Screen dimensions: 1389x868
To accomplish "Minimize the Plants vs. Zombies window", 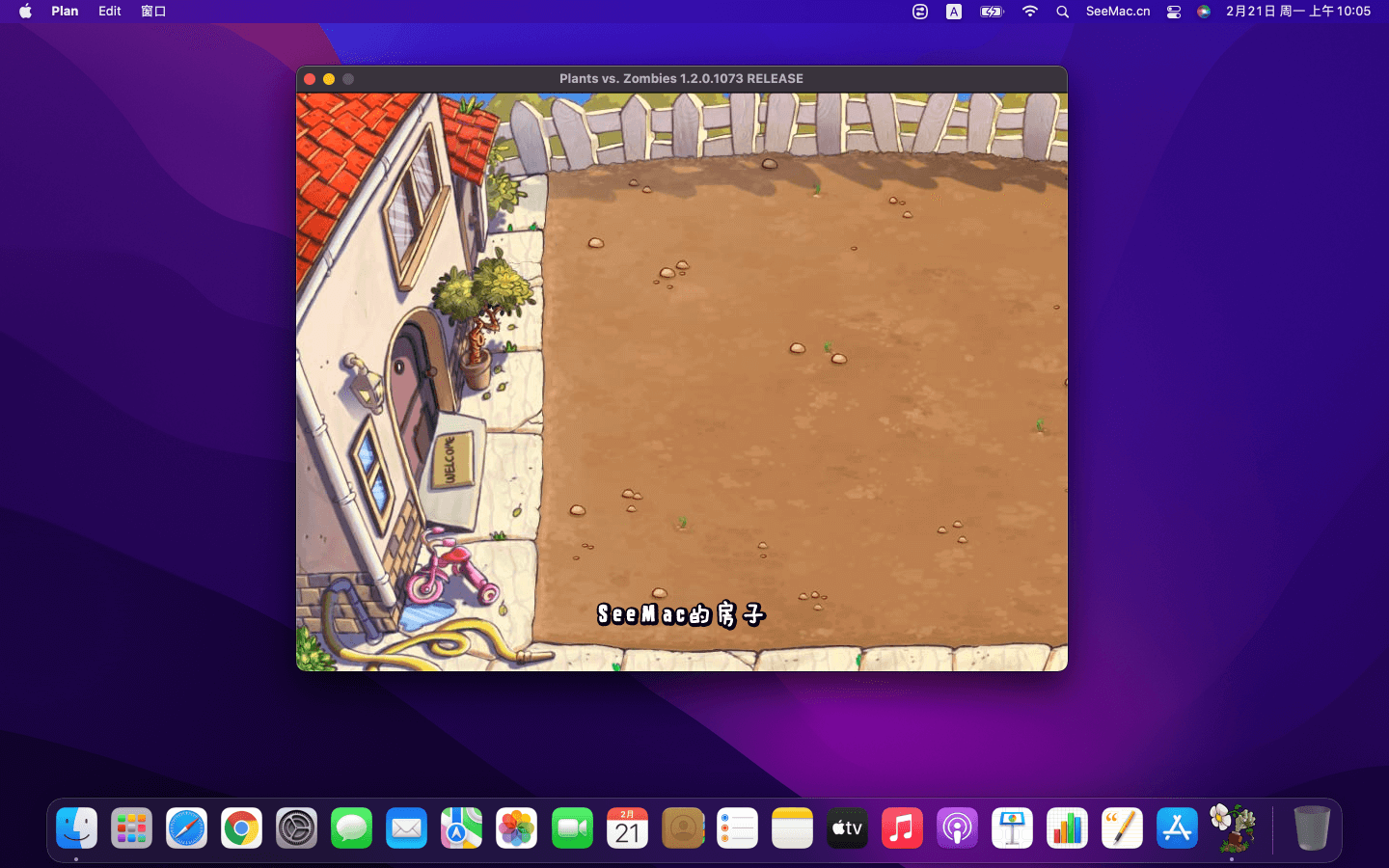I will click(329, 79).
